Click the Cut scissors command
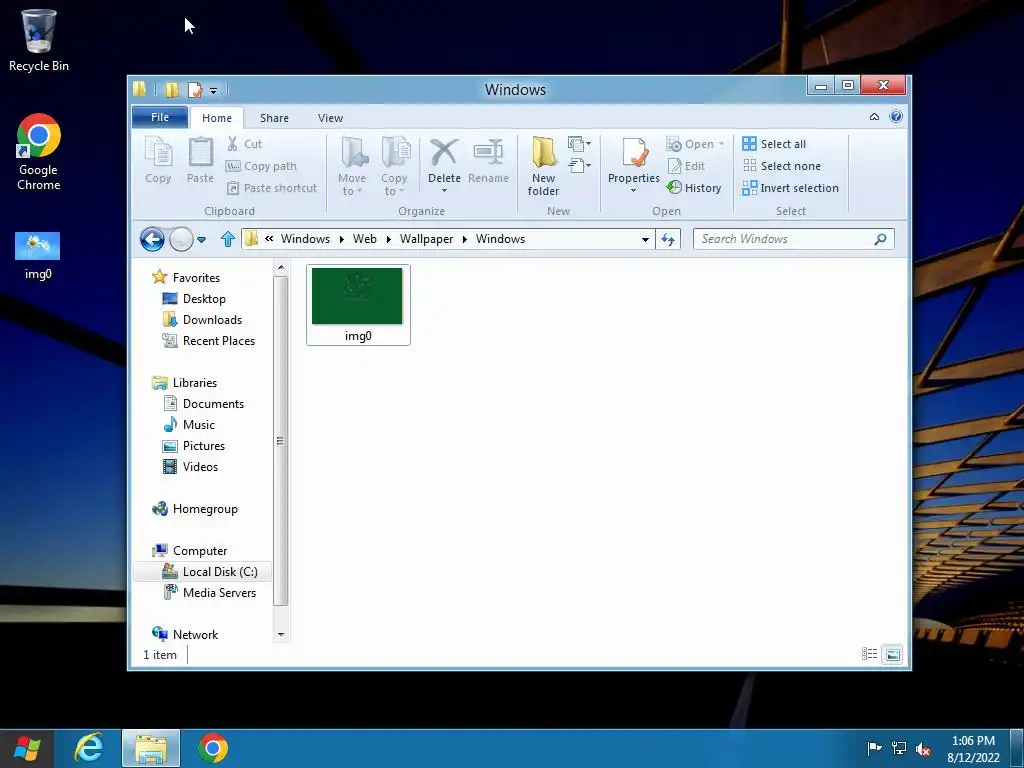Image resolution: width=1024 pixels, height=768 pixels. pos(244,144)
